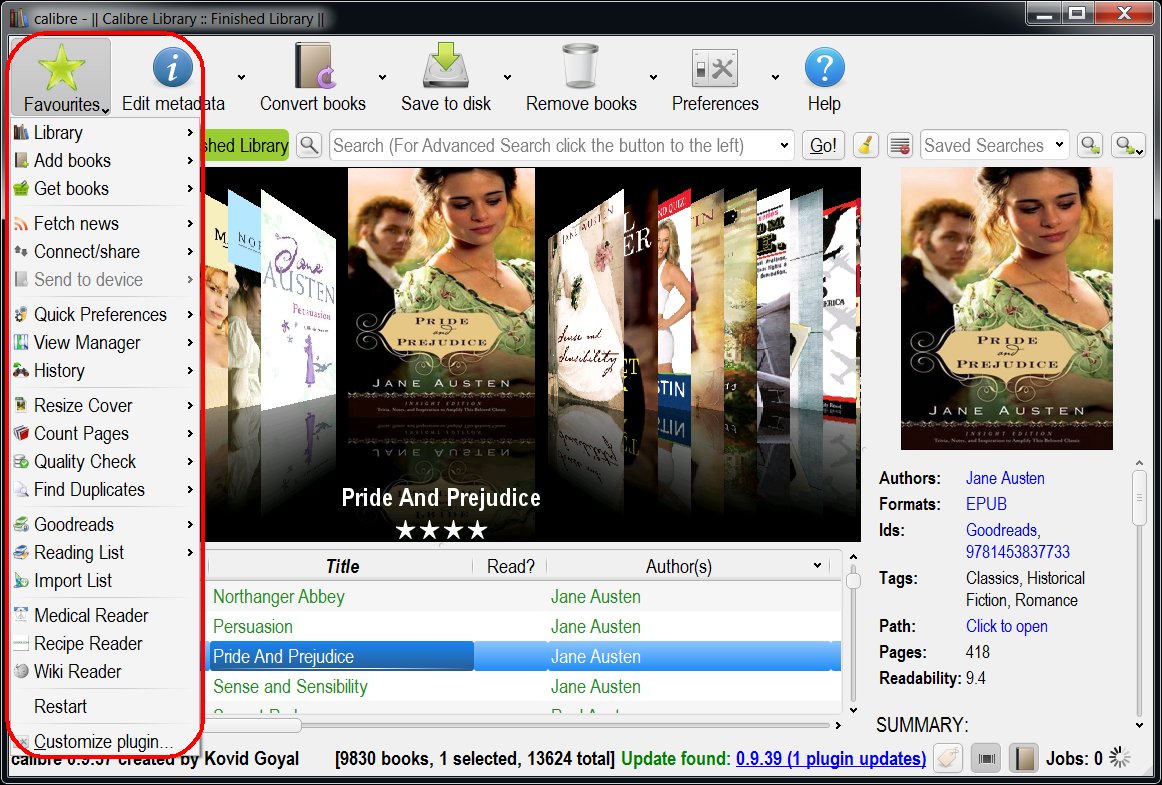Sort by the Title column header
The image size is (1162, 785).
pyautogui.click(x=342, y=567)
